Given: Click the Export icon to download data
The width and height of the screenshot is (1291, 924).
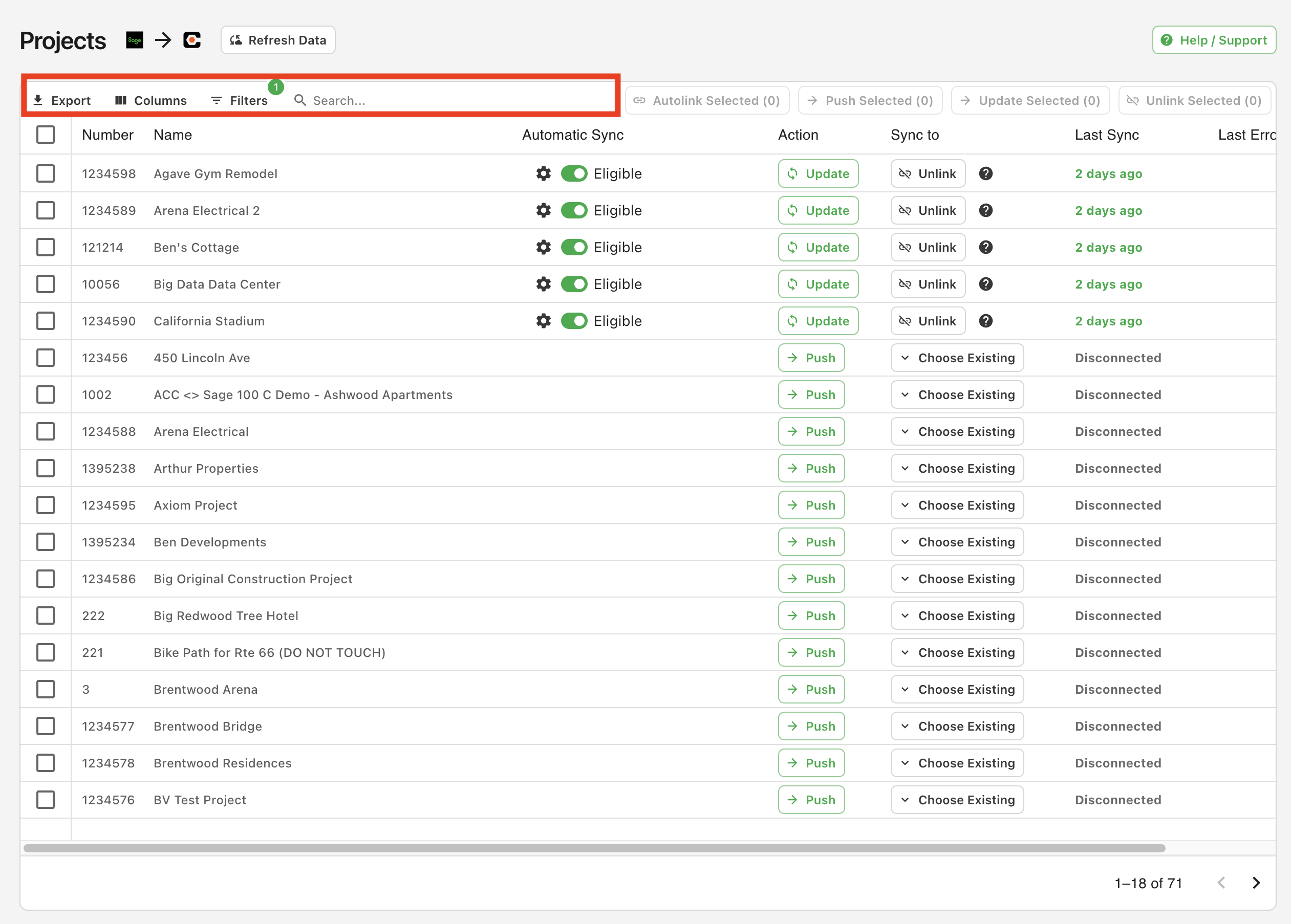Looking at the screenshot, I should (x=62, y=100).
